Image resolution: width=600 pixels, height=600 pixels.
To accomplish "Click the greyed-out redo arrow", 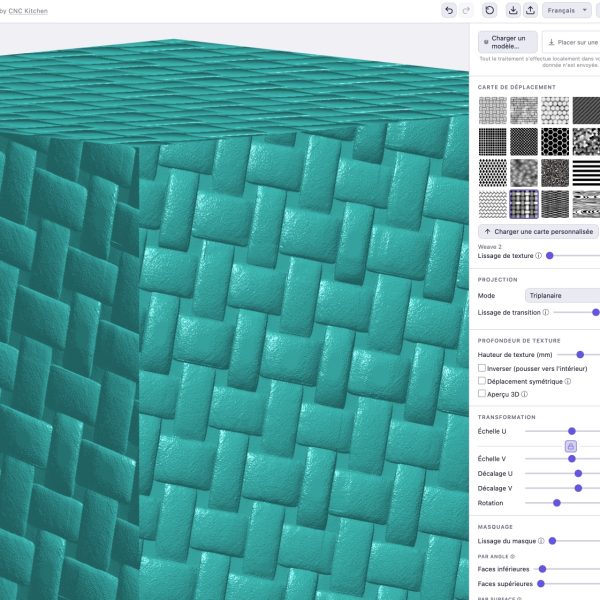I will point(466,10).
